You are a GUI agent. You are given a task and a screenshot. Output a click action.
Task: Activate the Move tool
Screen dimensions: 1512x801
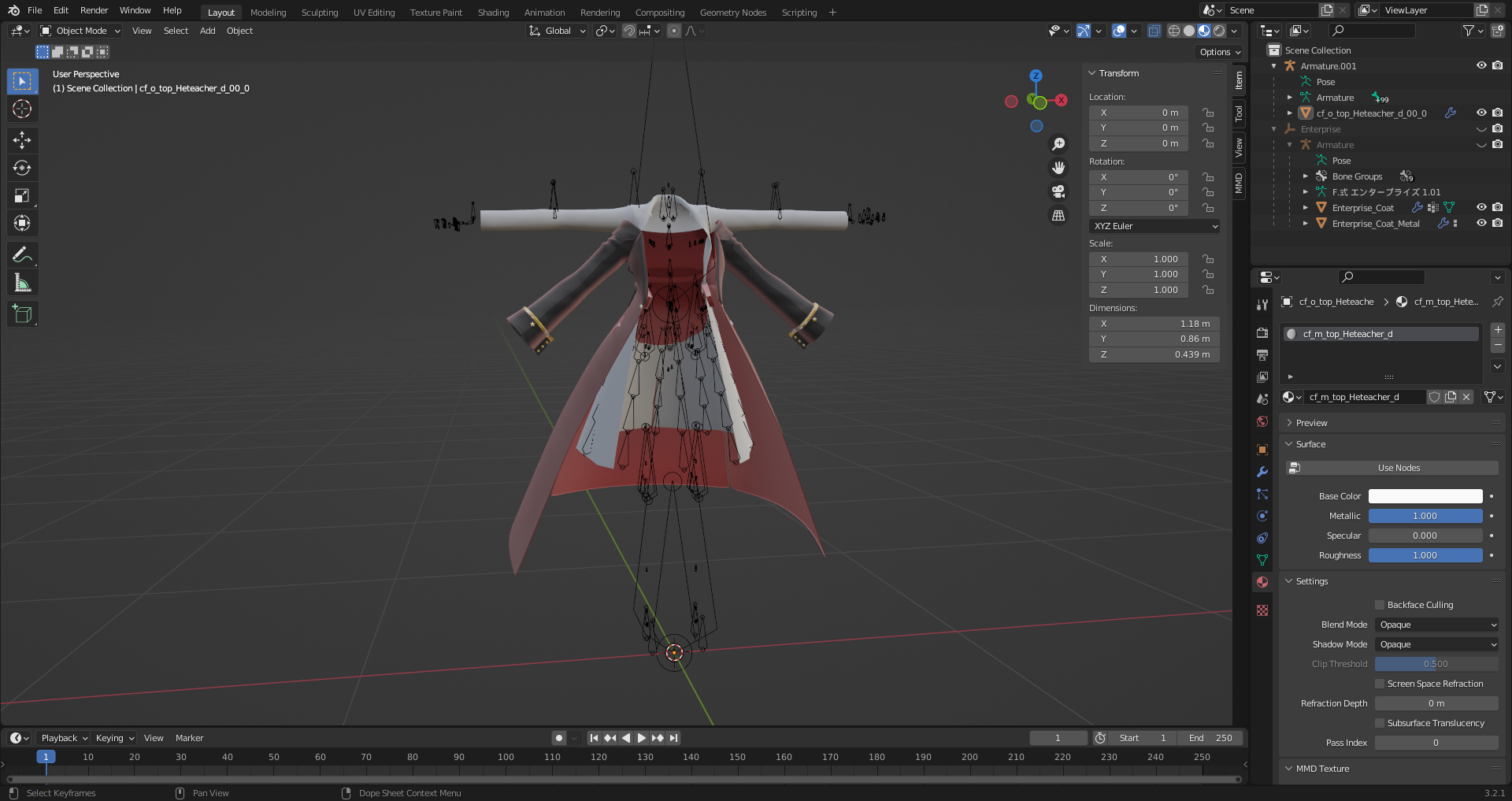tap(22, 140)
